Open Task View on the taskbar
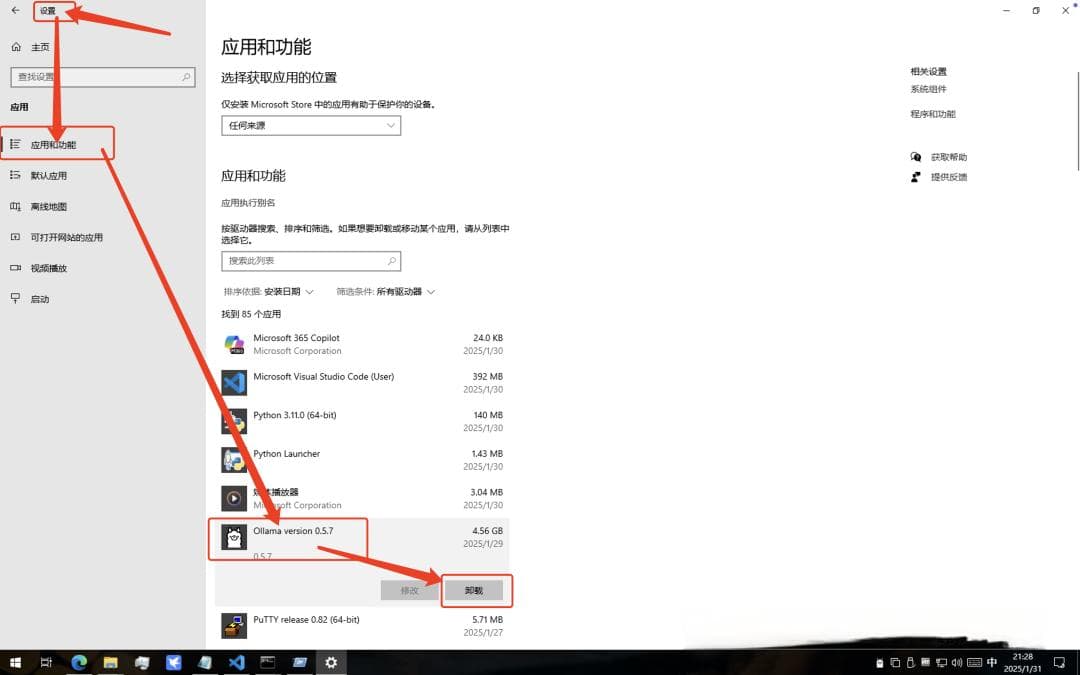1080x675 pixels. tap(46, 663)
